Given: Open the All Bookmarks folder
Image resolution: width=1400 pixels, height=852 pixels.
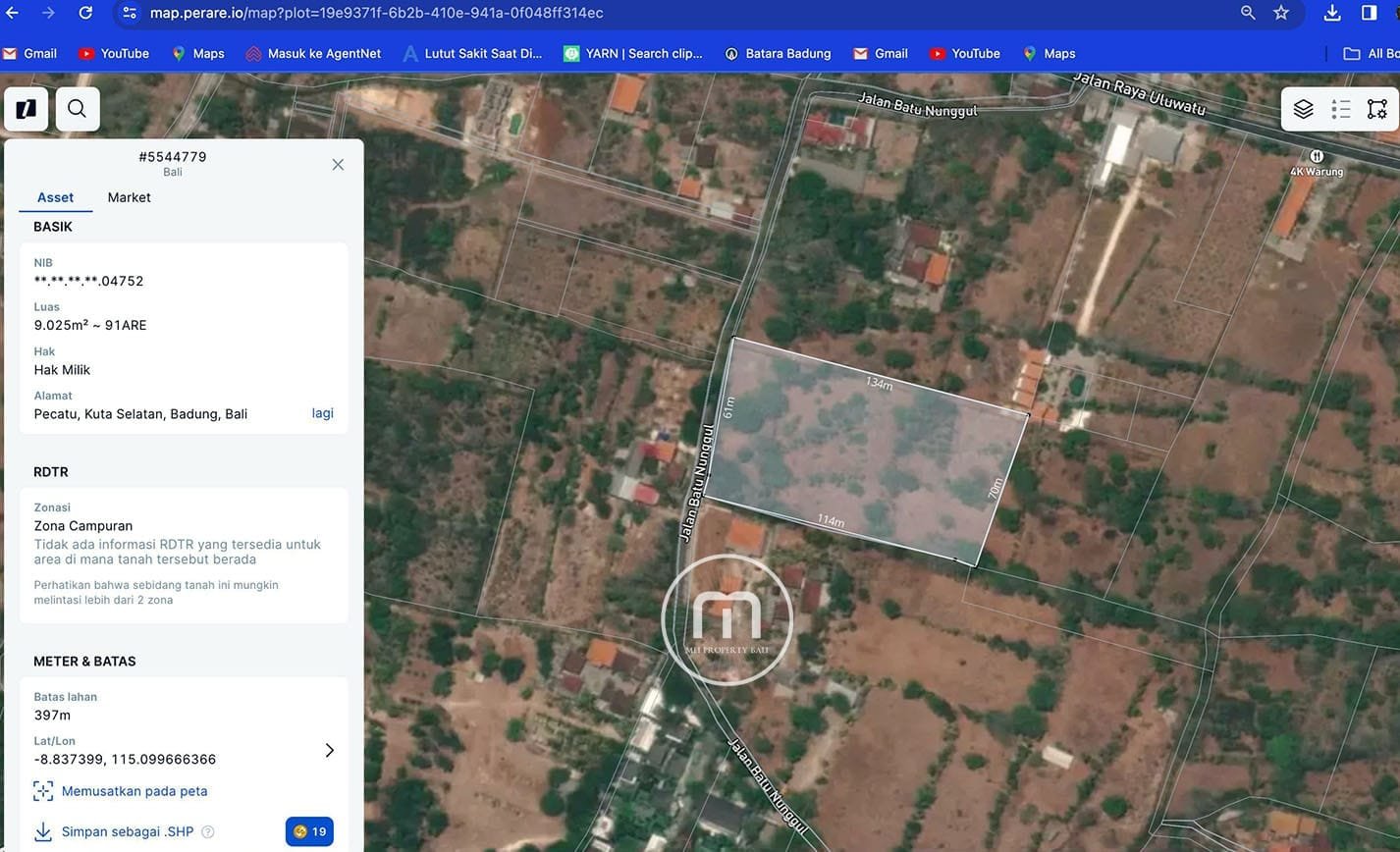Looking at the screenshot, I should point(1371,54).
